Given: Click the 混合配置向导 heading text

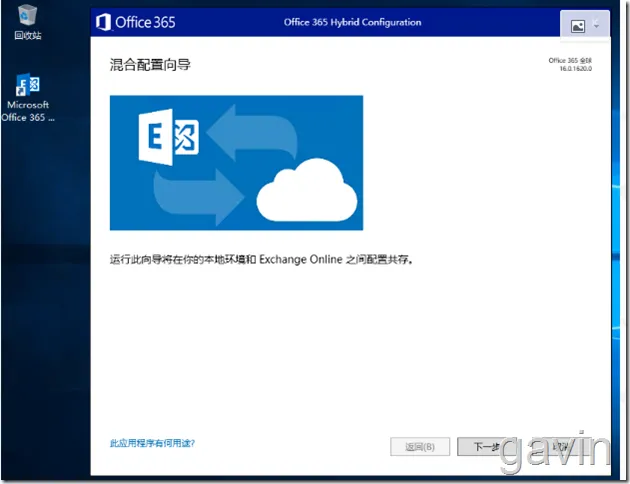Looking at the screenshot, I should [150, 64].
